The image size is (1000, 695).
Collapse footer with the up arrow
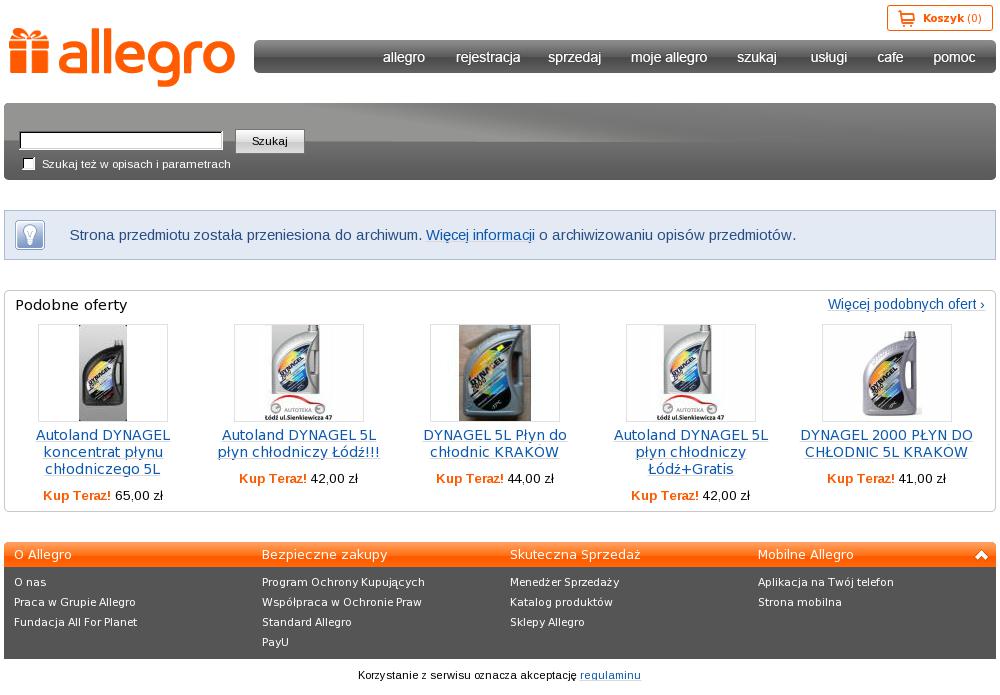click(982, 555)
